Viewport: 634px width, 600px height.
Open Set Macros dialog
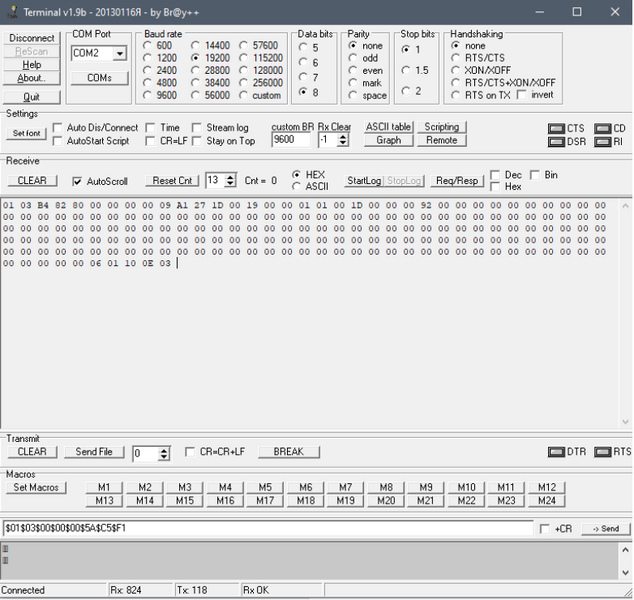36,488
